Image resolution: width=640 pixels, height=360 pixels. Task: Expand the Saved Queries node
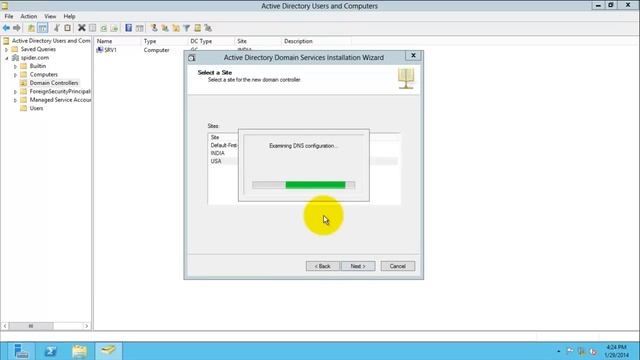[x=7, y=49]
